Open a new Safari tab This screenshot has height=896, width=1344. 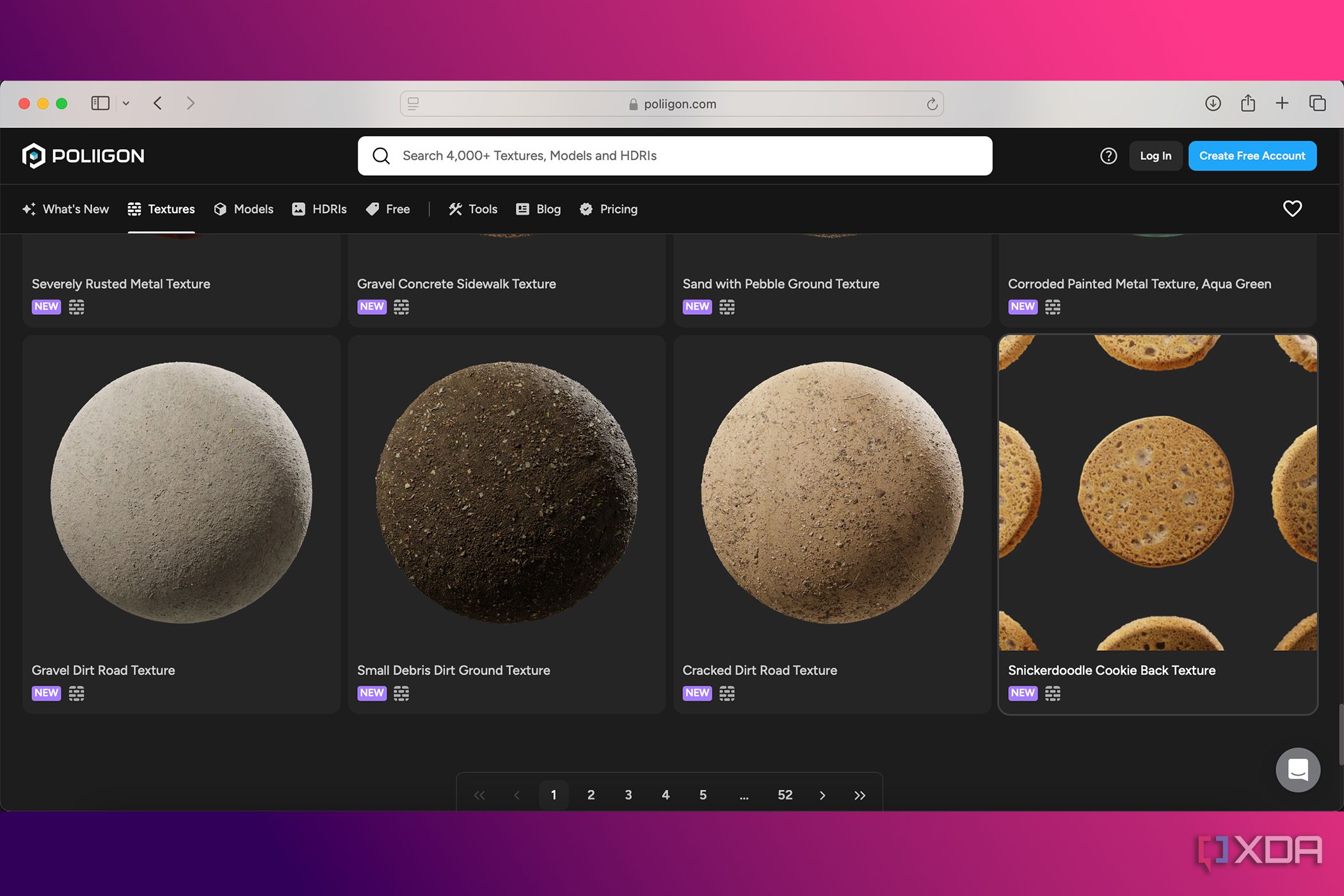pyautogui.click(x=1282, y=103)
